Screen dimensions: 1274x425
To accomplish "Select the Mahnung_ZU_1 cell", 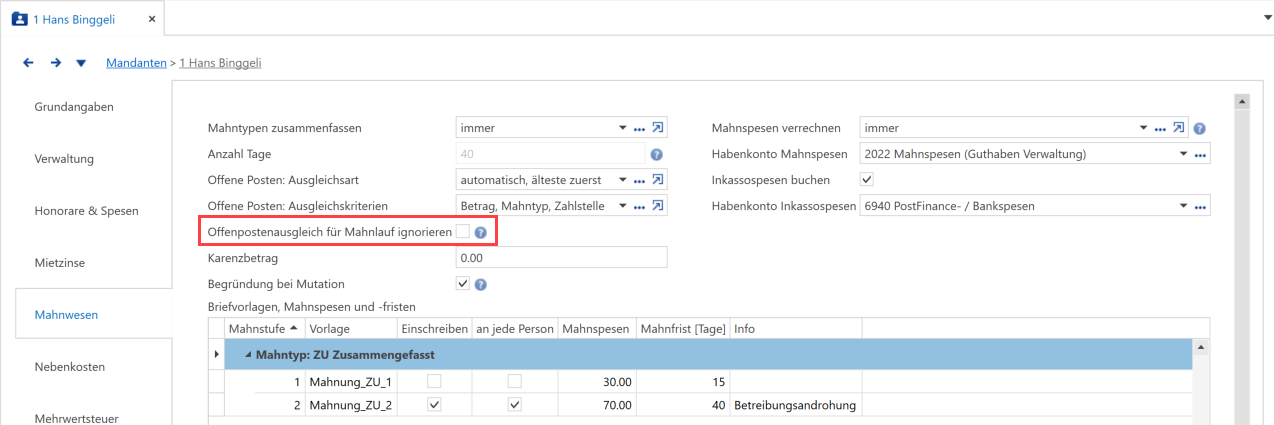I will point(350,382).
